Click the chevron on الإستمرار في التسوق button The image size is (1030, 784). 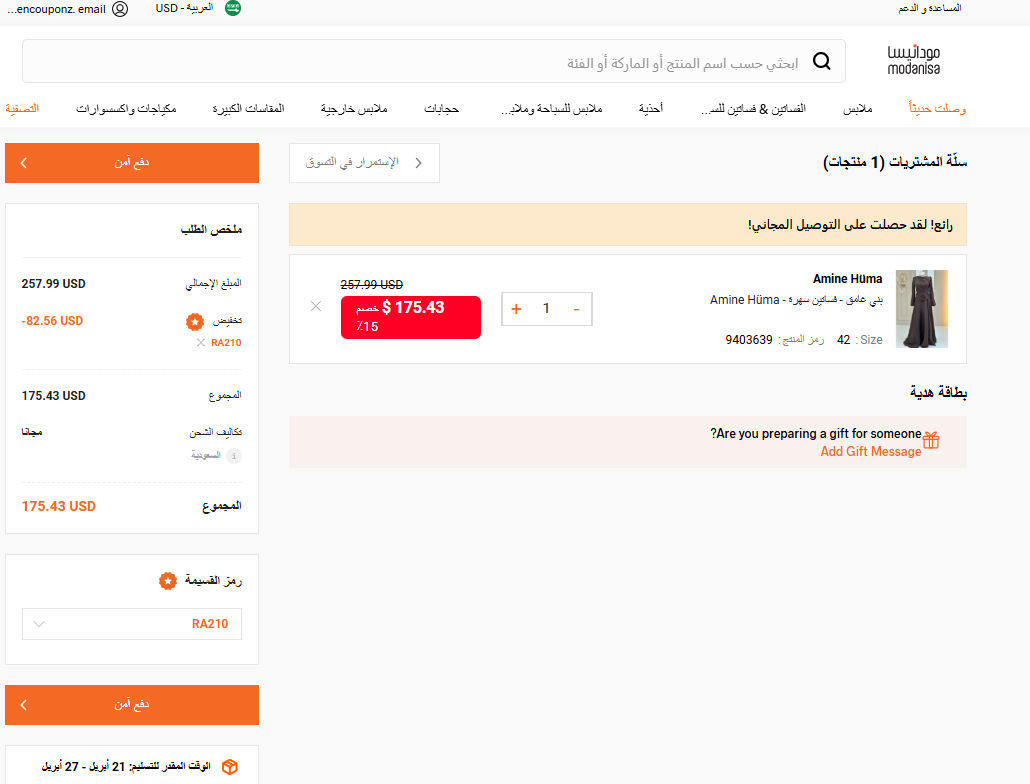pos(419,162)
